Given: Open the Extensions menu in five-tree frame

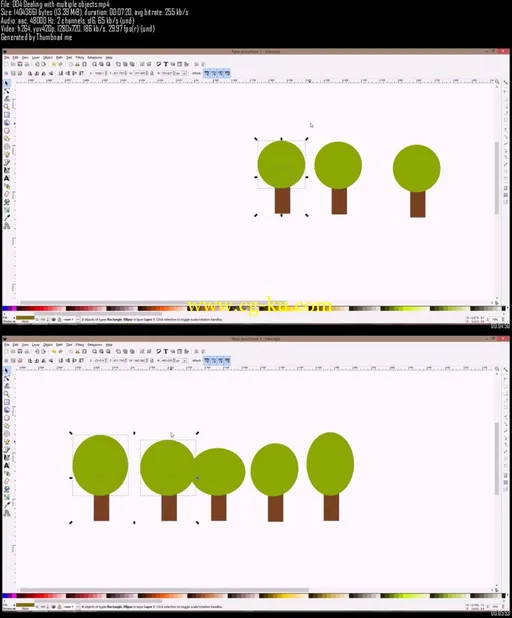Looking at the screenshot, I should coord(95,345).
